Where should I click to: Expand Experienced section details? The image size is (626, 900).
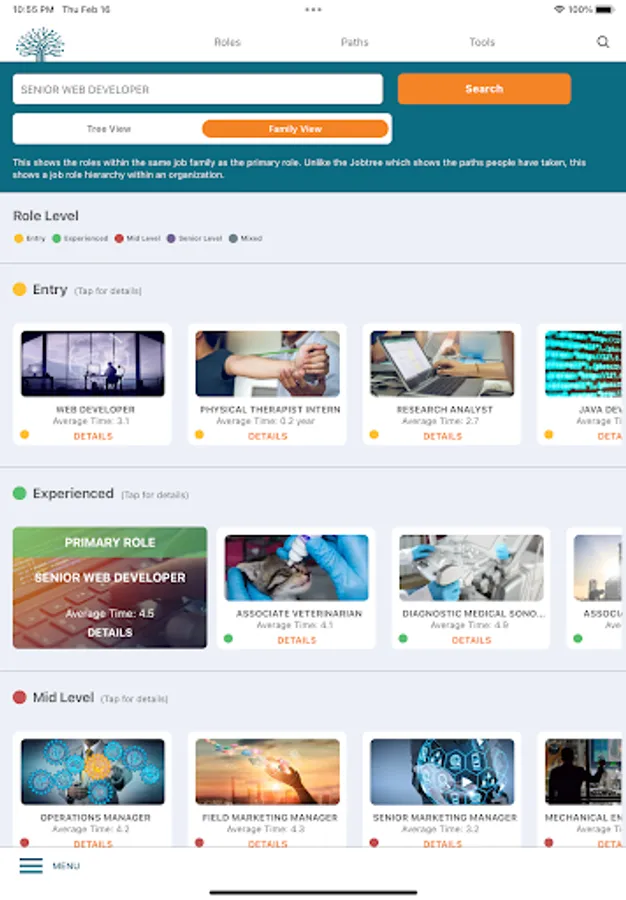click(x=155, y=495)
